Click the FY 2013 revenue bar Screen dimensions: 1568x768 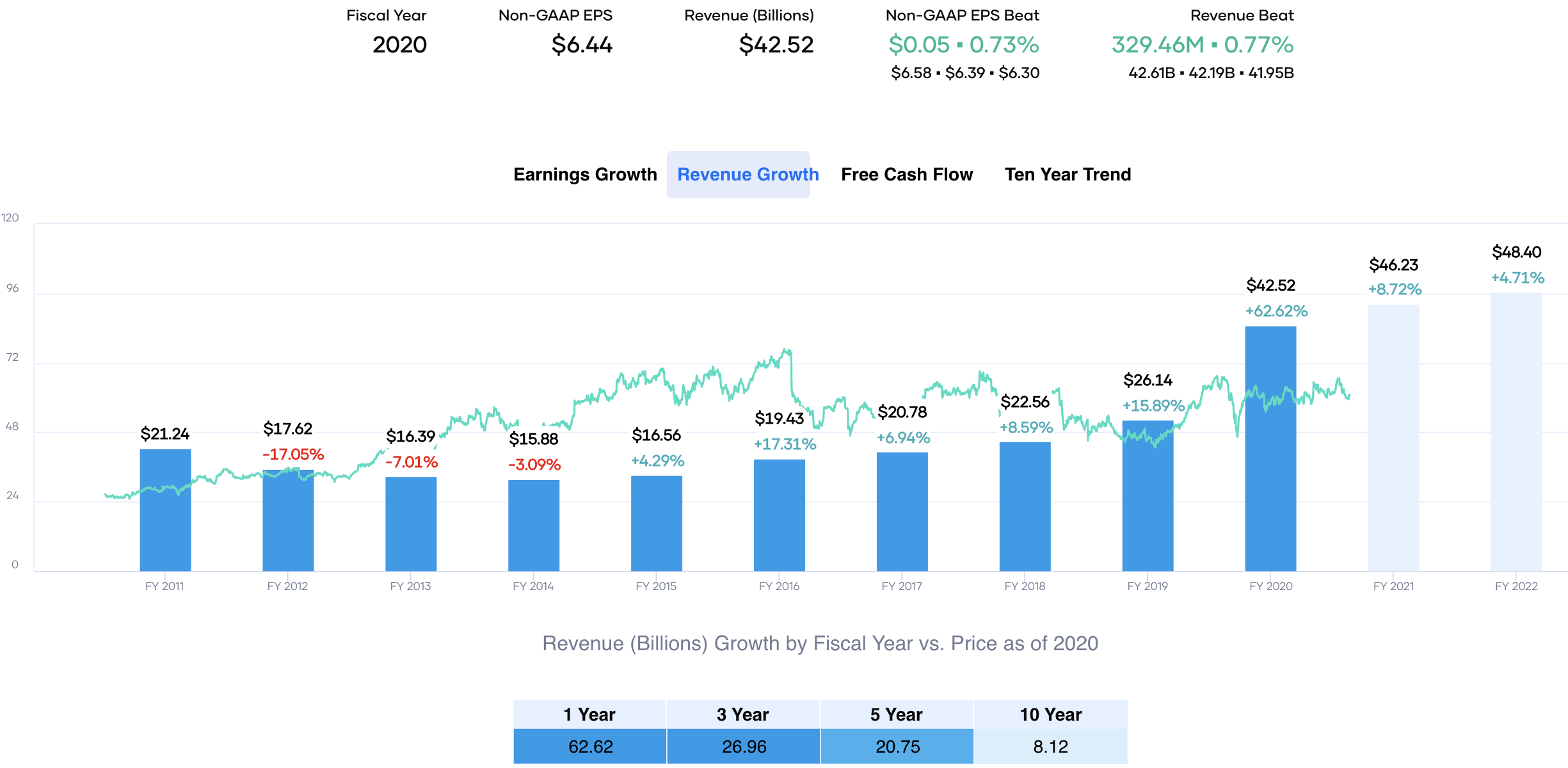click(x=411, y=524)
